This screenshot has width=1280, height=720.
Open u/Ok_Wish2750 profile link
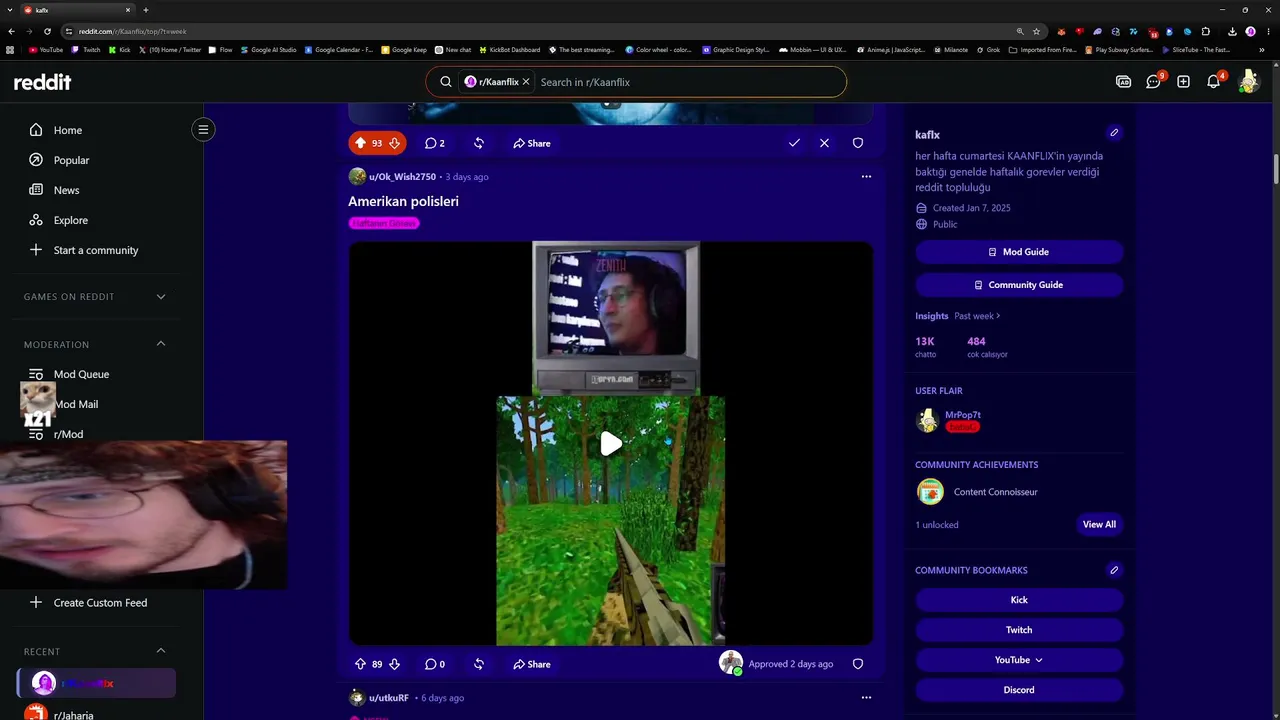[402, 177]
